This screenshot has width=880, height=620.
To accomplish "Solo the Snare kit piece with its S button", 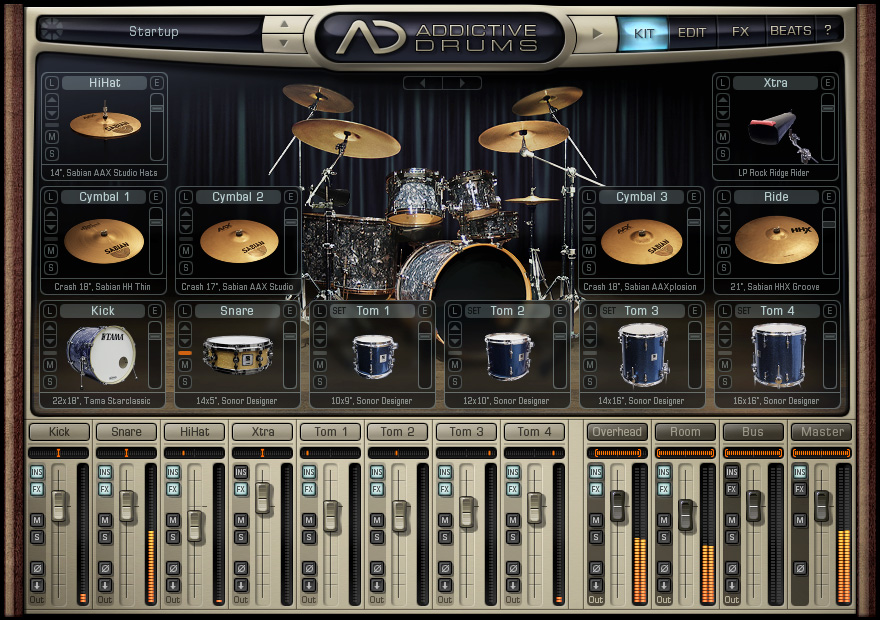I will click(185, 381).
